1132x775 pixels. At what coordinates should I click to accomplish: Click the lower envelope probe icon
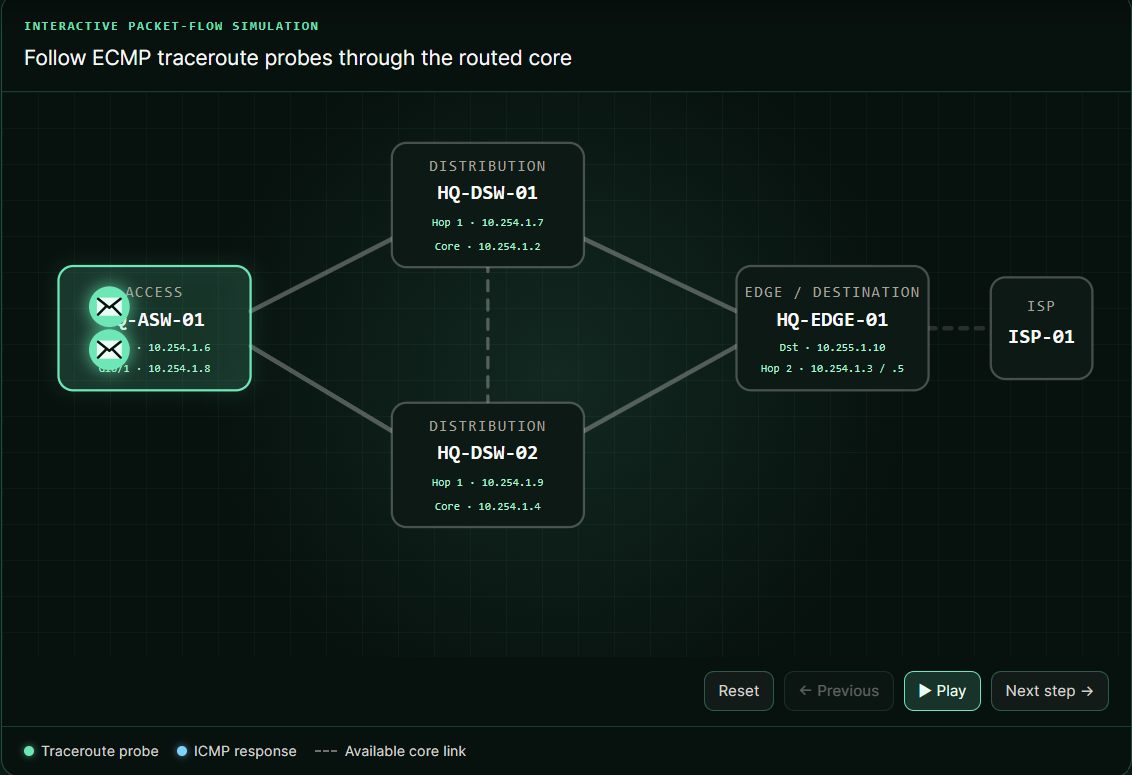pos(109,350)
